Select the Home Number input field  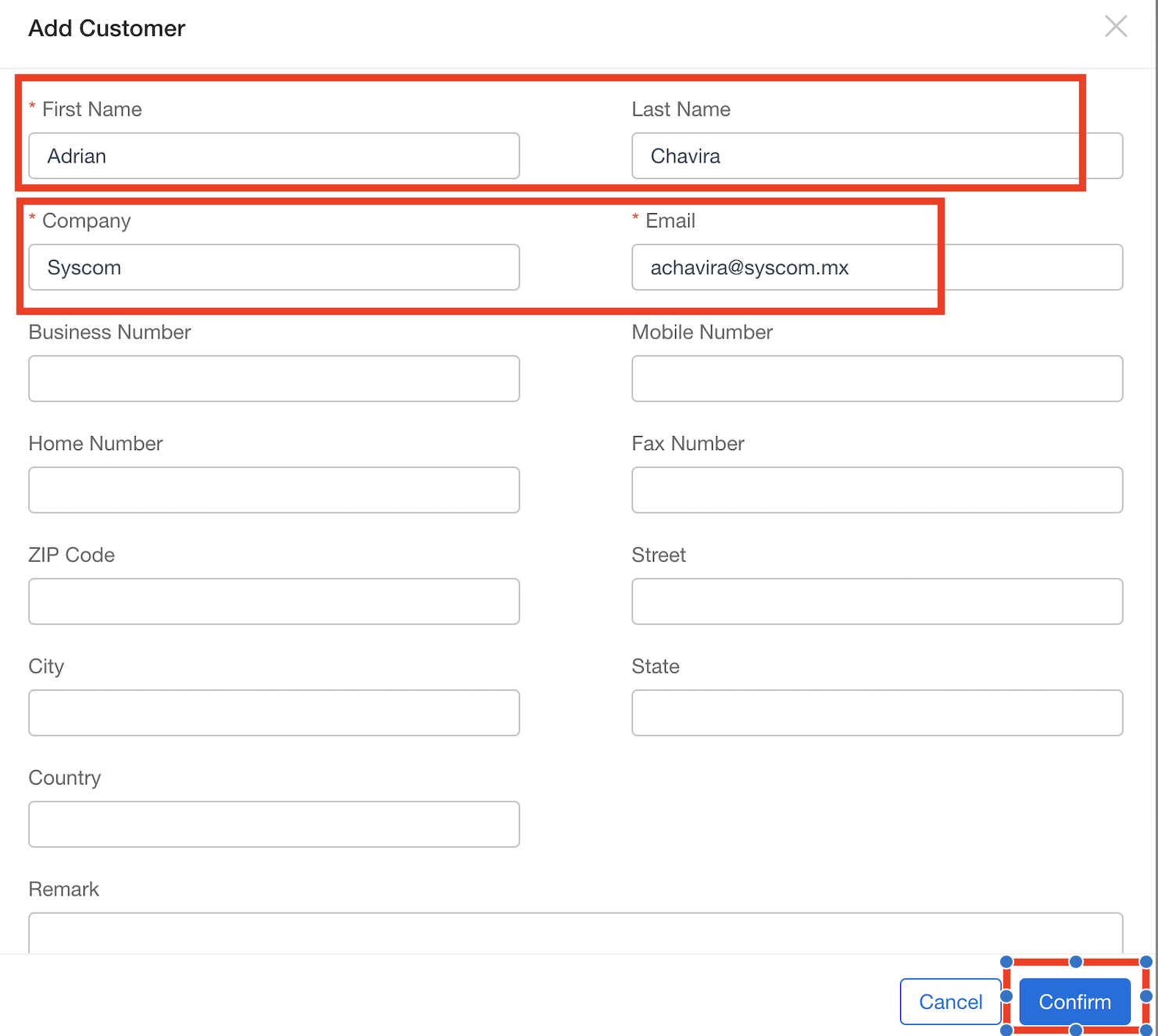pyautogui.click(x=274, y=490)
